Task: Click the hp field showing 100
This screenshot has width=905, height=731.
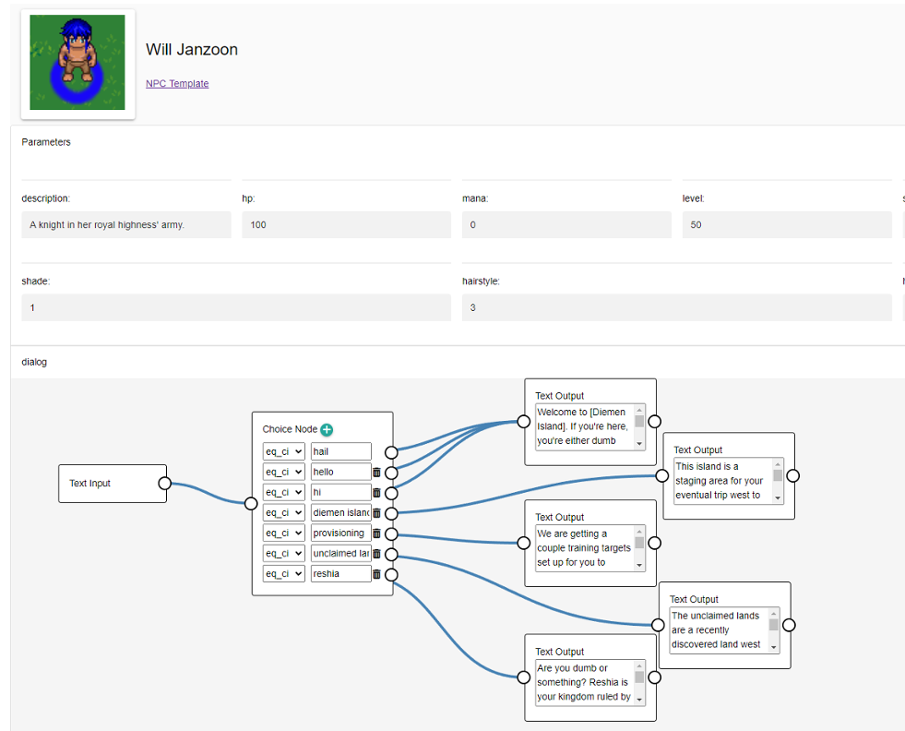Action: tap(346, 224)
